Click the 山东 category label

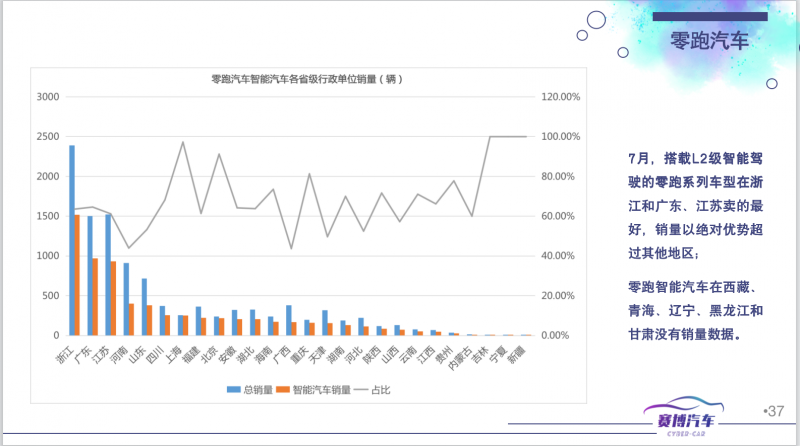coord(137,354)
